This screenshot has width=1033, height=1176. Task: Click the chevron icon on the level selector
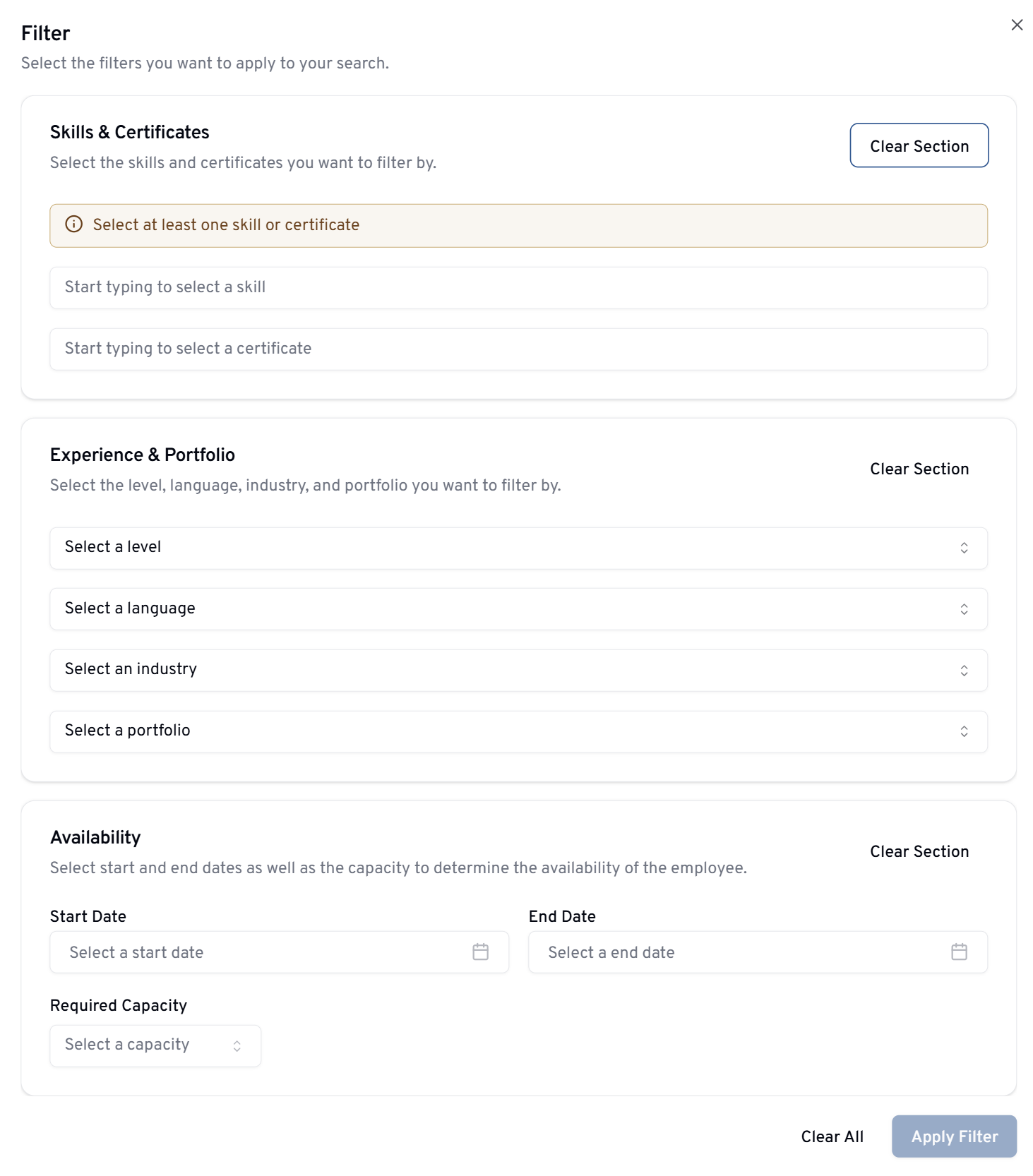pyautogui.click(x=964, y=548)
